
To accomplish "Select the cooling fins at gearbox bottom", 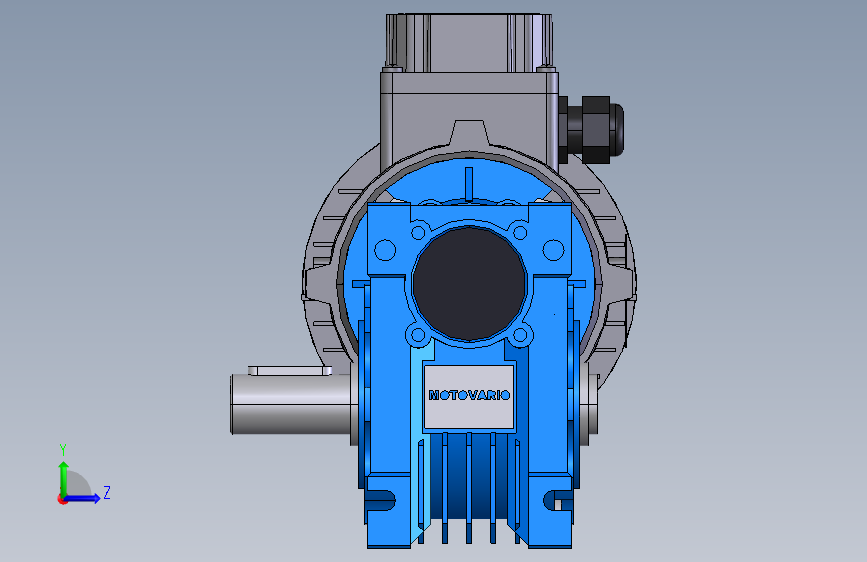I will [469, 487].
